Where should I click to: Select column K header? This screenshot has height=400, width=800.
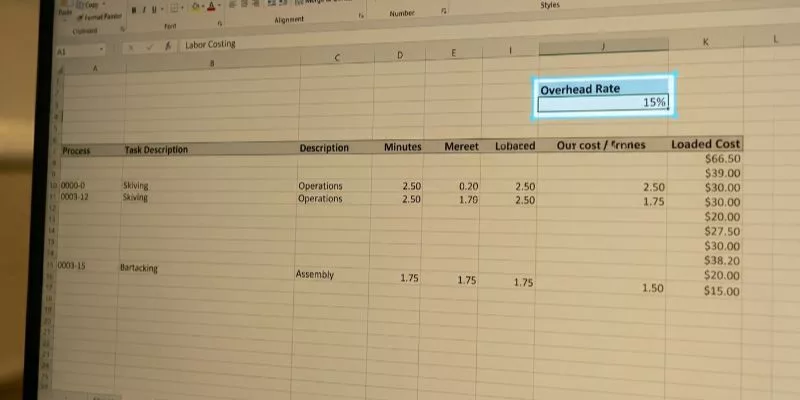(x=706, y=42)
